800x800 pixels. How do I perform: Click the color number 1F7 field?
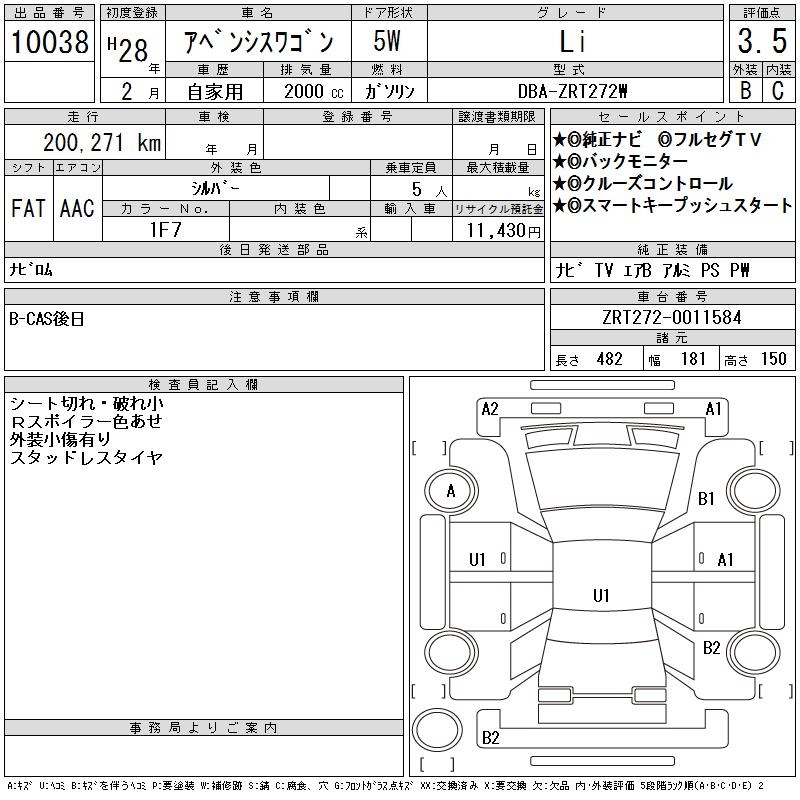pos(165,229)
